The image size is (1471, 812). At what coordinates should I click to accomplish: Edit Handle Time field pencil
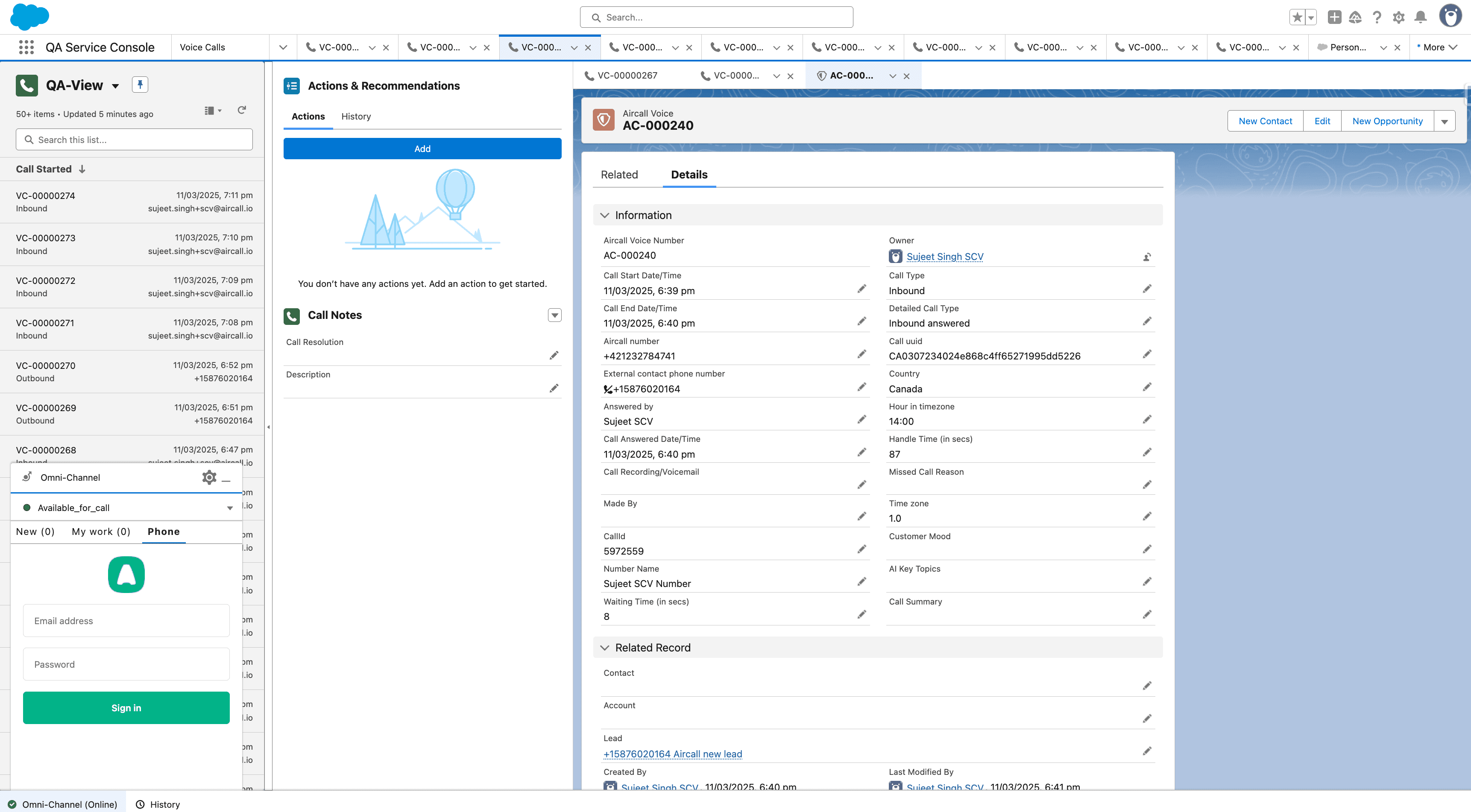[x=1147, y=453]
